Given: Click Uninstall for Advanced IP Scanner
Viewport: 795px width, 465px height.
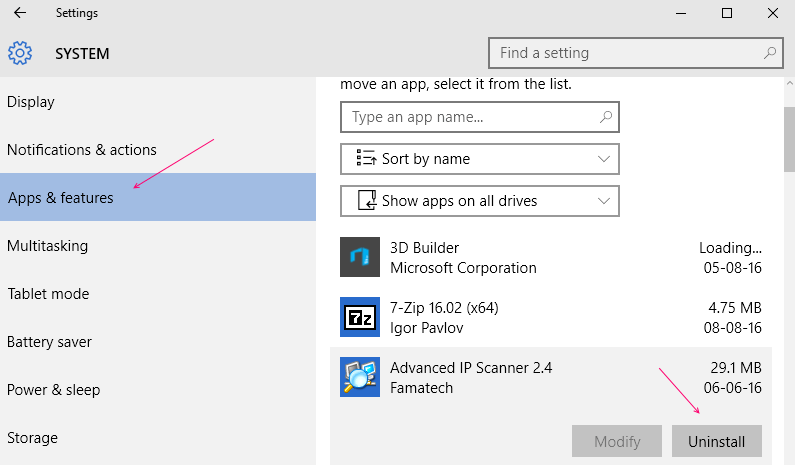Looking at the screenshot, I should 716,441.
